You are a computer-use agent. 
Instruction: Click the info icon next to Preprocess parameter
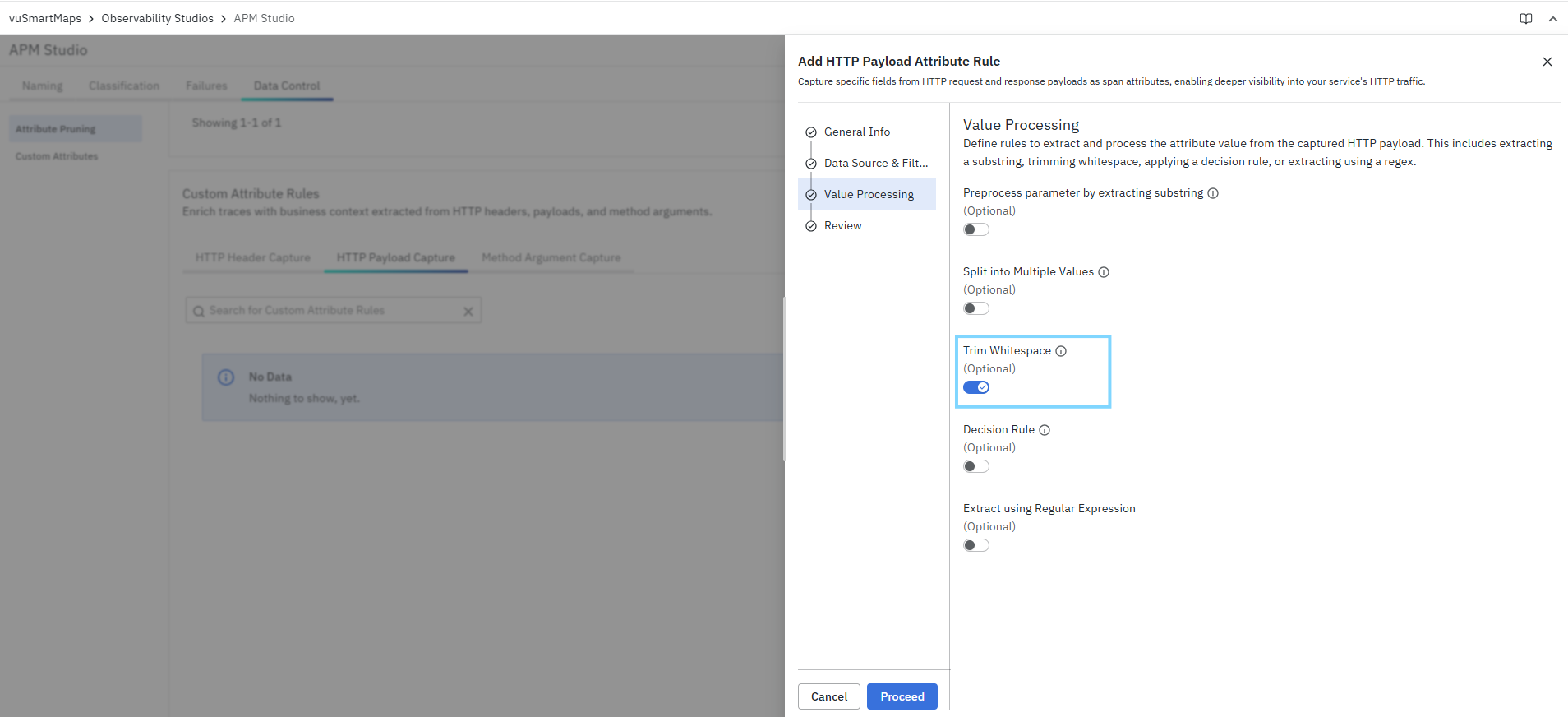tap(1213, 193)
